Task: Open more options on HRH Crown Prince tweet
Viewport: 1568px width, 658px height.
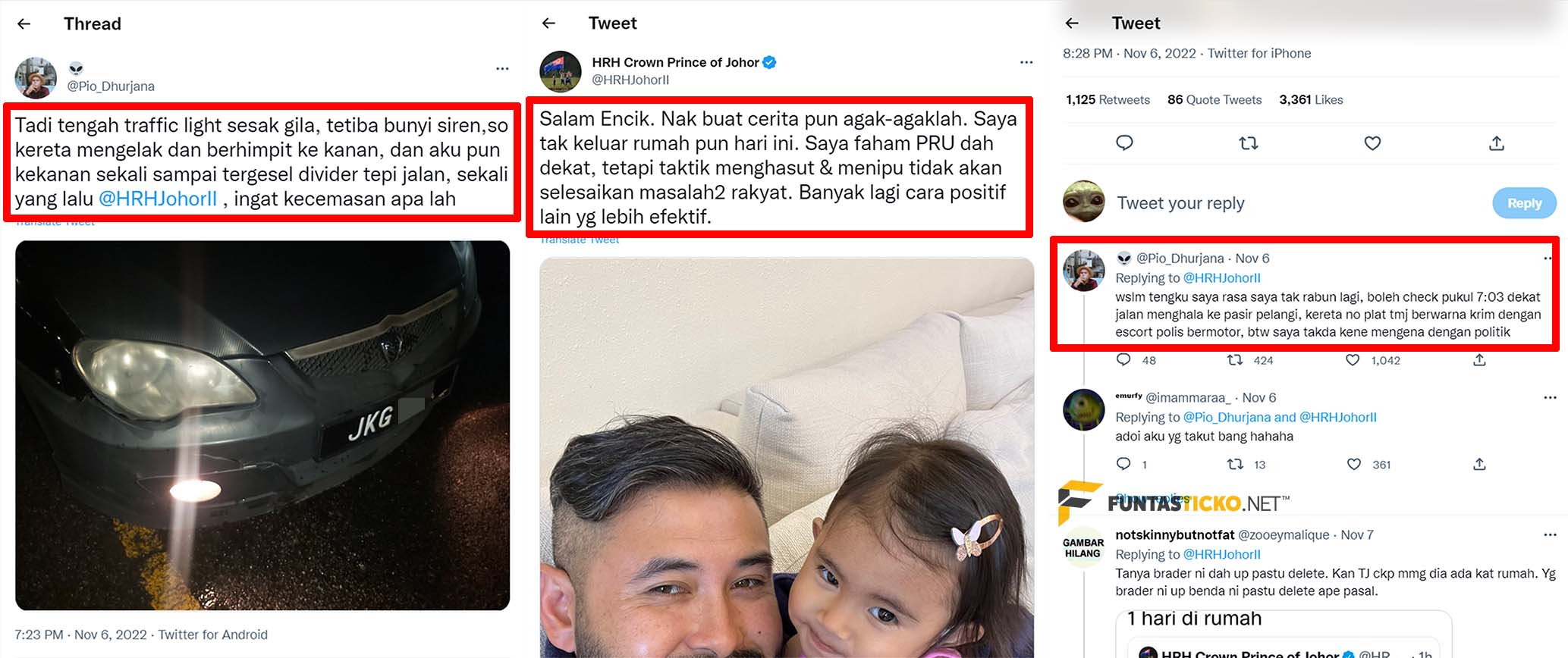Action: (x=1026, y=62)
